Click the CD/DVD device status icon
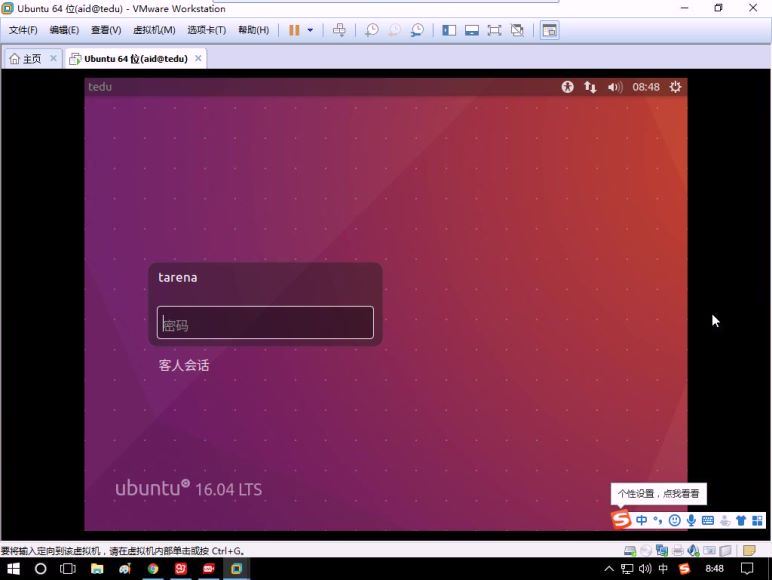 pos(646,550)
